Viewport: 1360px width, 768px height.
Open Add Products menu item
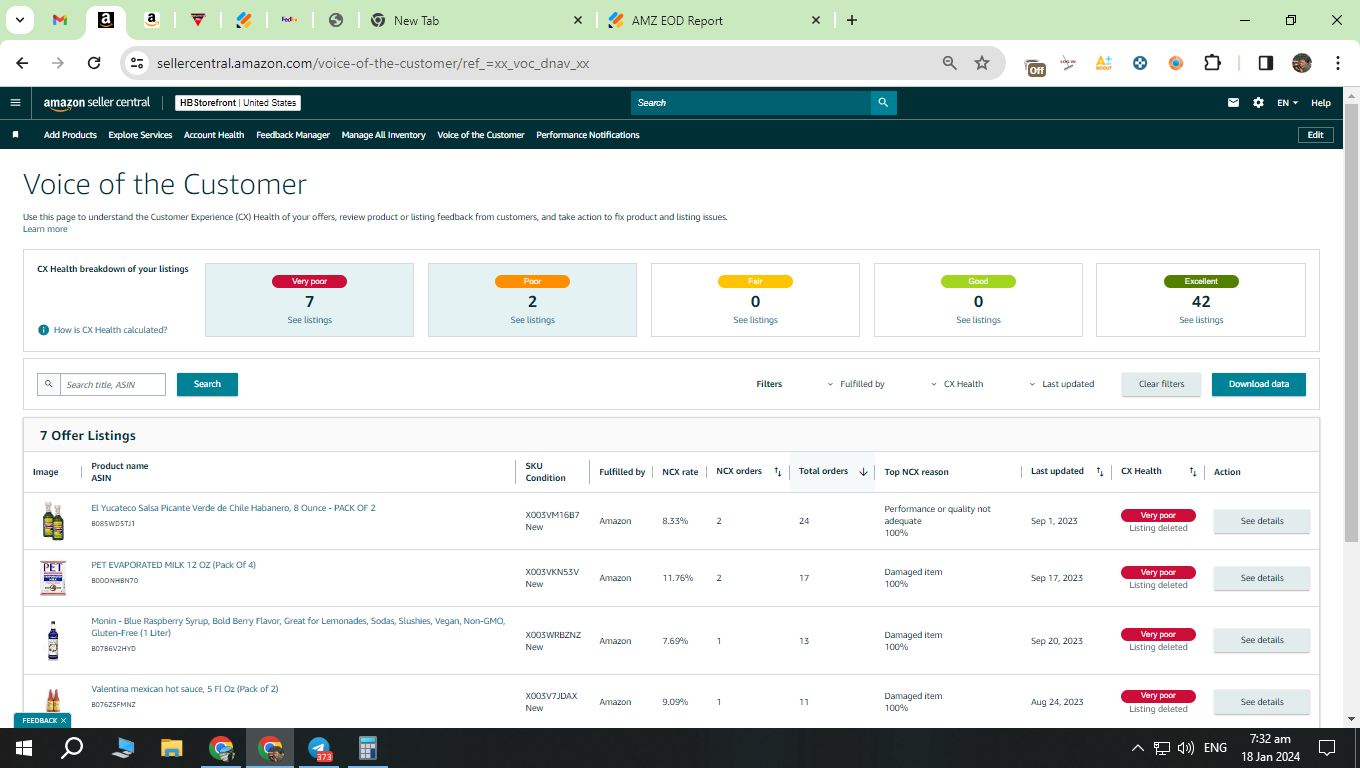(70, 135)
